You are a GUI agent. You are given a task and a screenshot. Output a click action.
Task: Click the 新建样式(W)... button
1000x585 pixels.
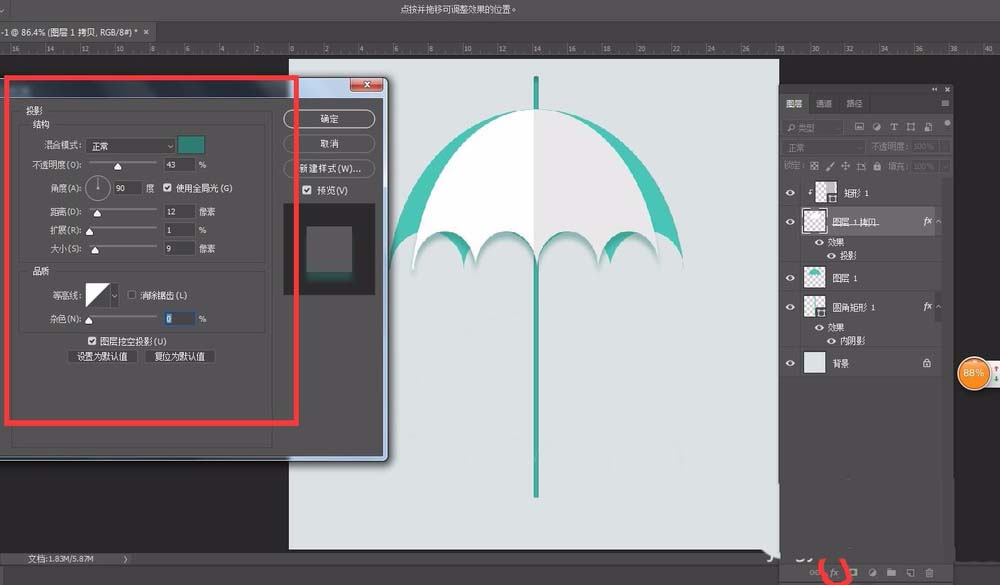(329, 168)
